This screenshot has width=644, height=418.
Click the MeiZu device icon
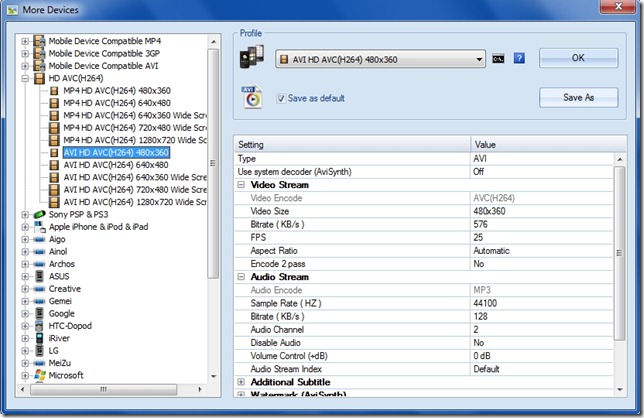[x=39, y=363]
